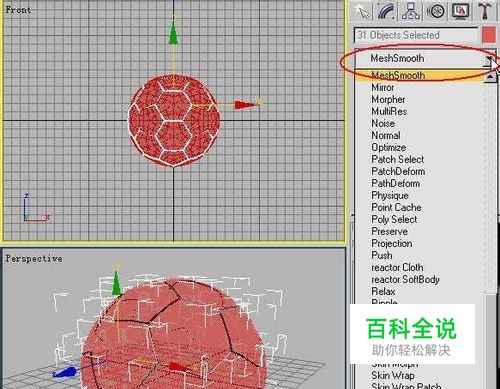The height and width of the screenshot is (389, 500).
Task: Choose PathDeform from the modifier list
Action: (x=396, y=183)
